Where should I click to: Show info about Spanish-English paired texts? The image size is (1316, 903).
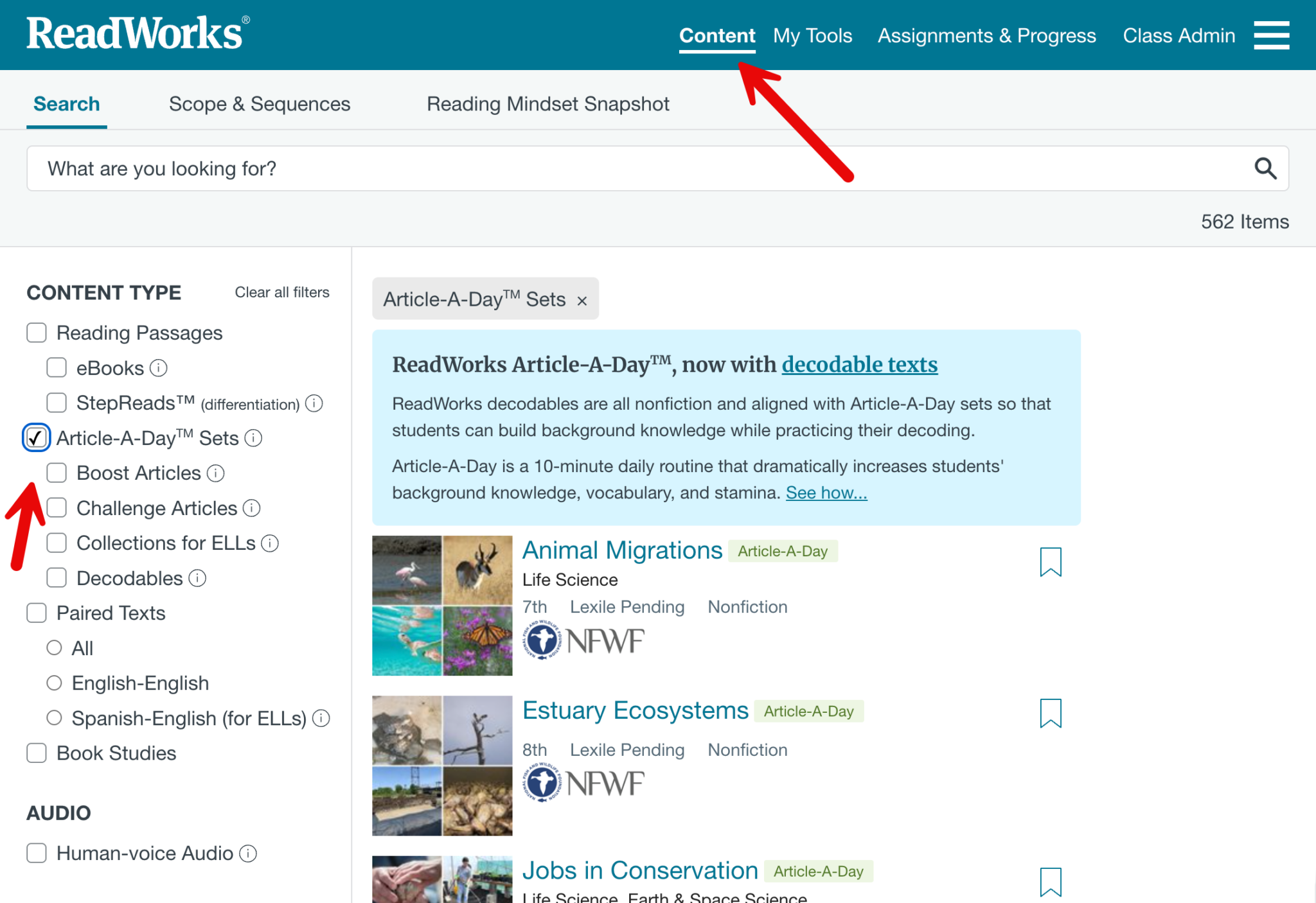(x=321, y=718)
